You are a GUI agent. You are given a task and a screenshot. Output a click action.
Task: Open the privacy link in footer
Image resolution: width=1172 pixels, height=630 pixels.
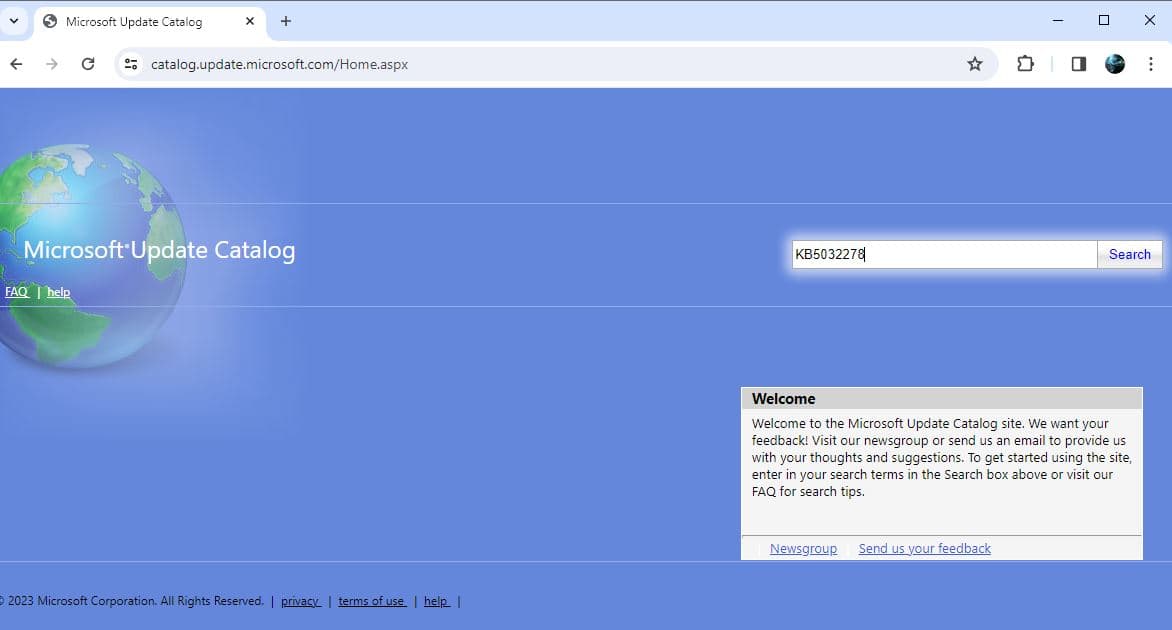(300, 601)
